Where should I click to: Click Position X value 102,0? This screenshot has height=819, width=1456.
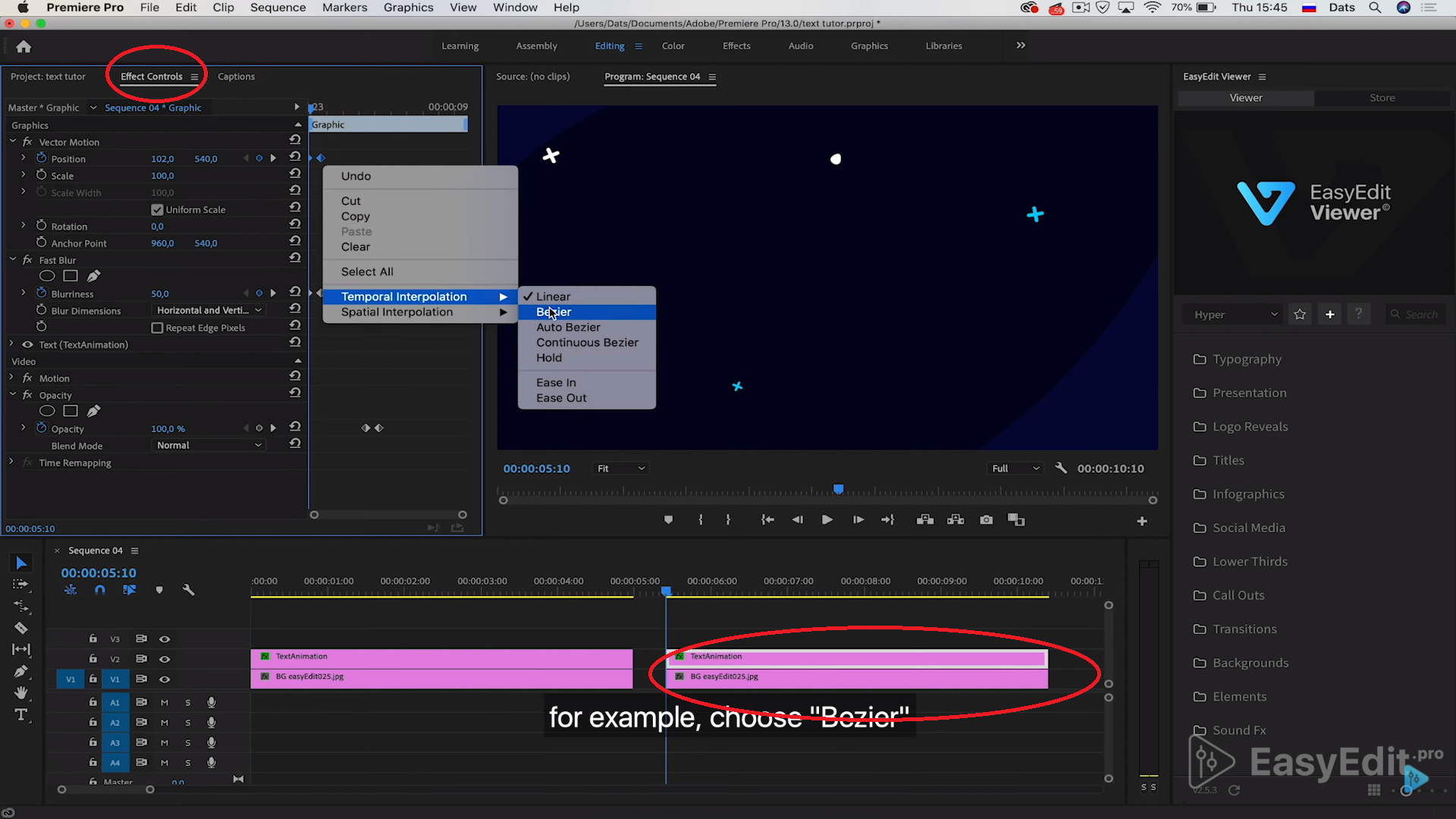(x=162, y=158)
